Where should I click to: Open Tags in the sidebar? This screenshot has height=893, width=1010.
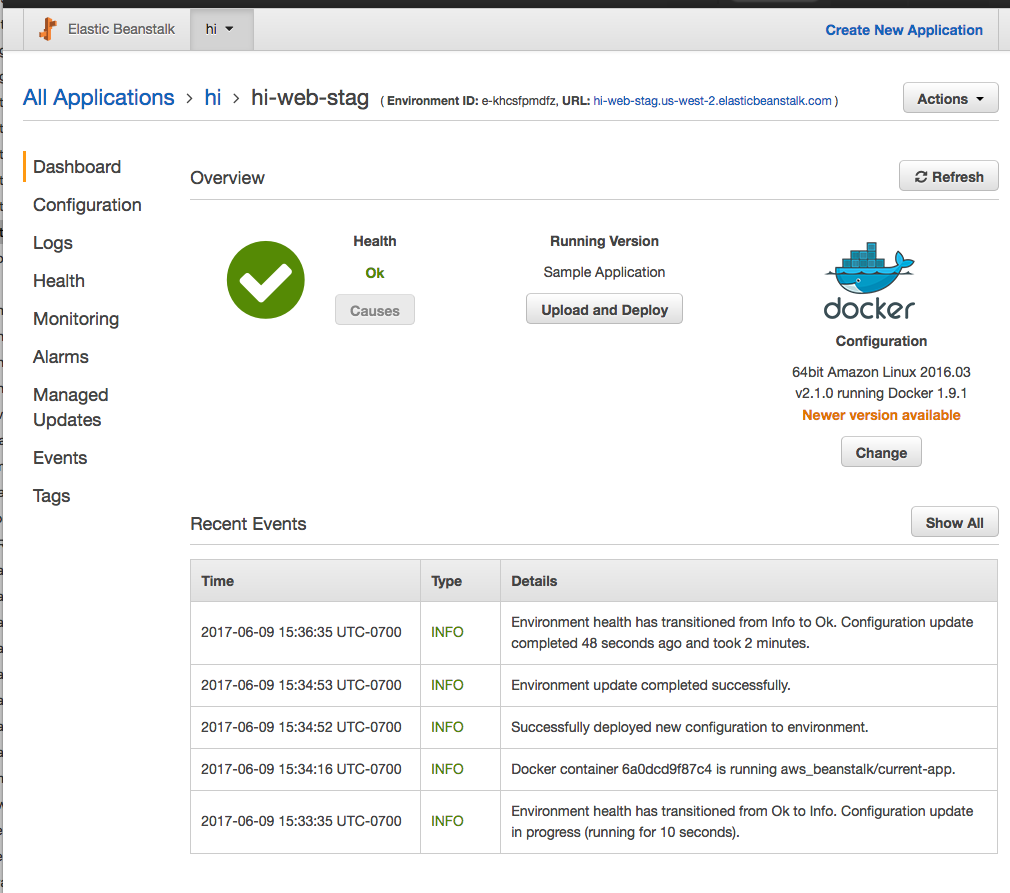tap(52, 496)
